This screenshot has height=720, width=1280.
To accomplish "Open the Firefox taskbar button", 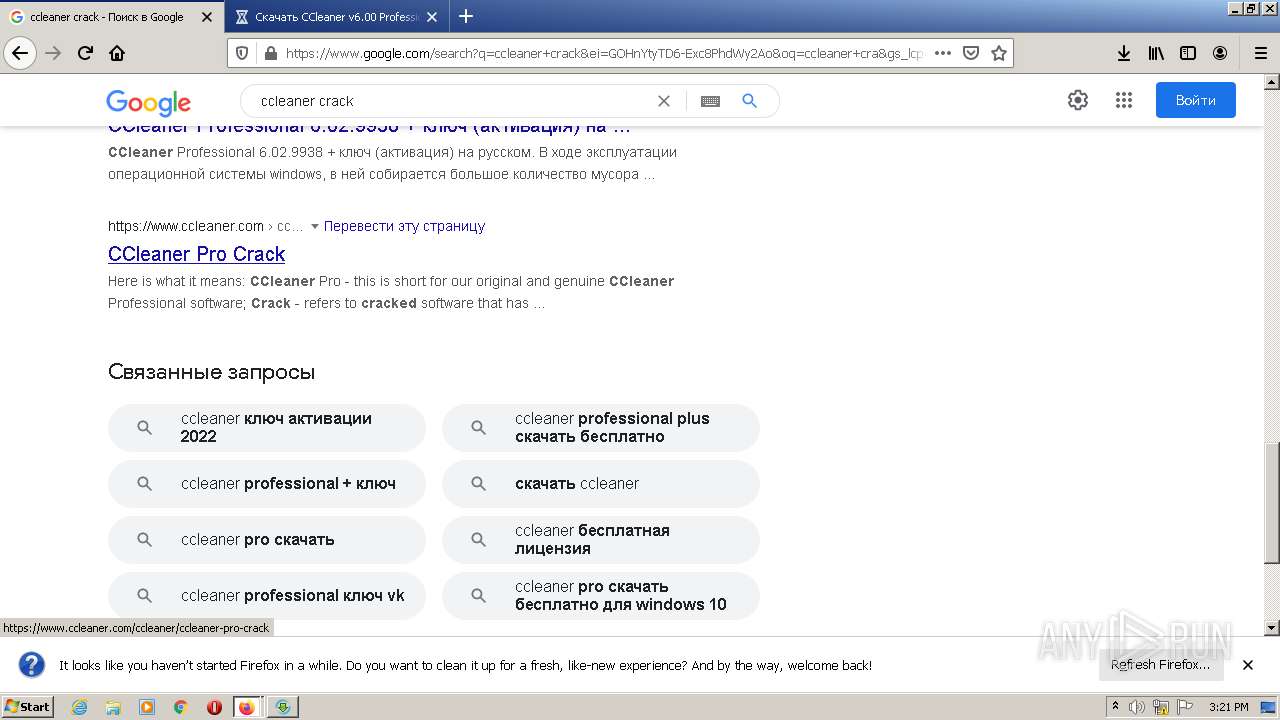I will point(247,707).
